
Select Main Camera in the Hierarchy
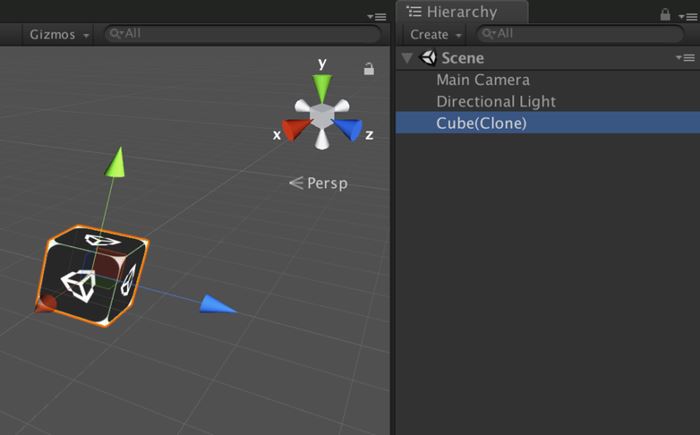(x=483, y=80)
